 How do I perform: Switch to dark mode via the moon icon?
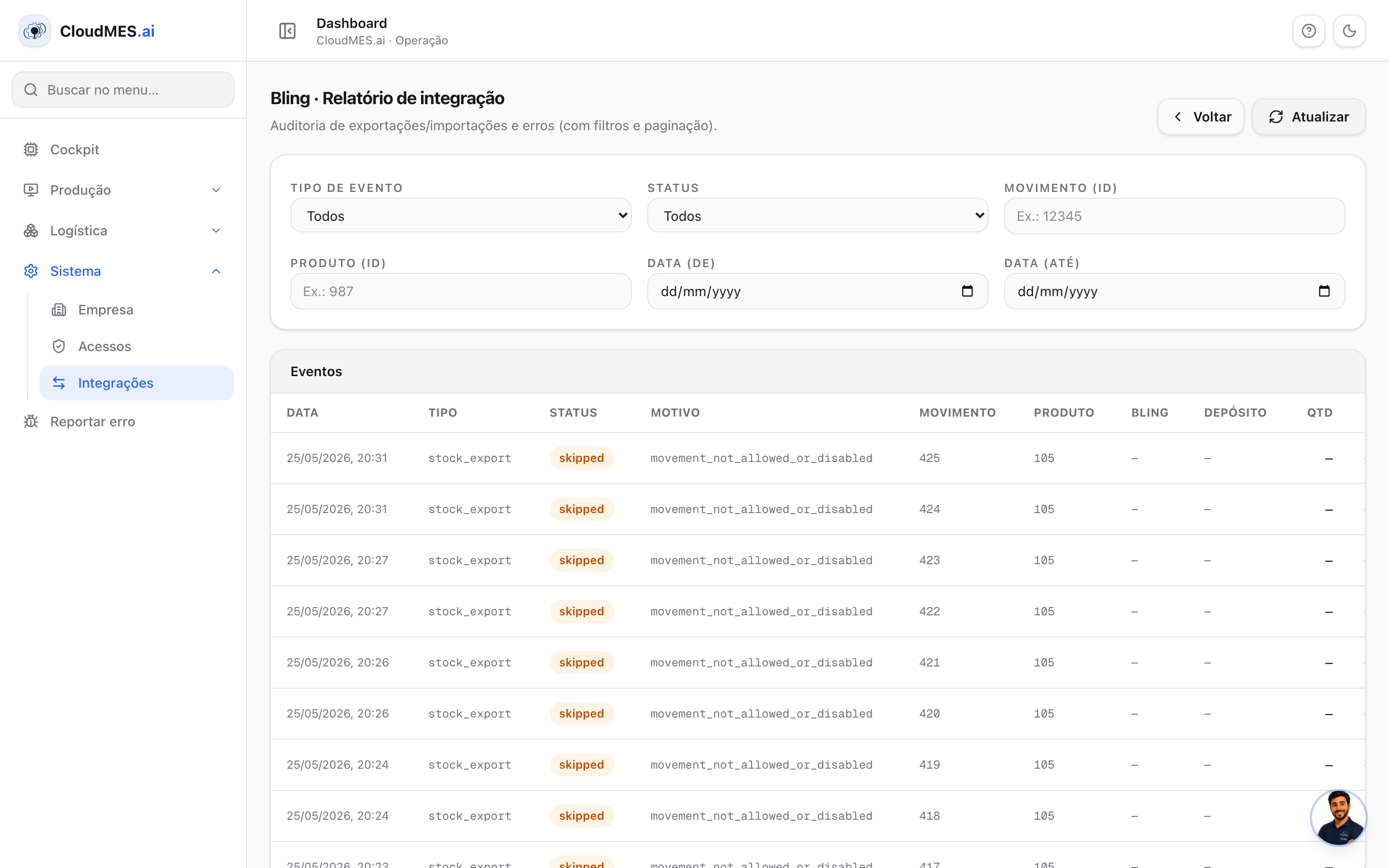(x=1349, y=31)
